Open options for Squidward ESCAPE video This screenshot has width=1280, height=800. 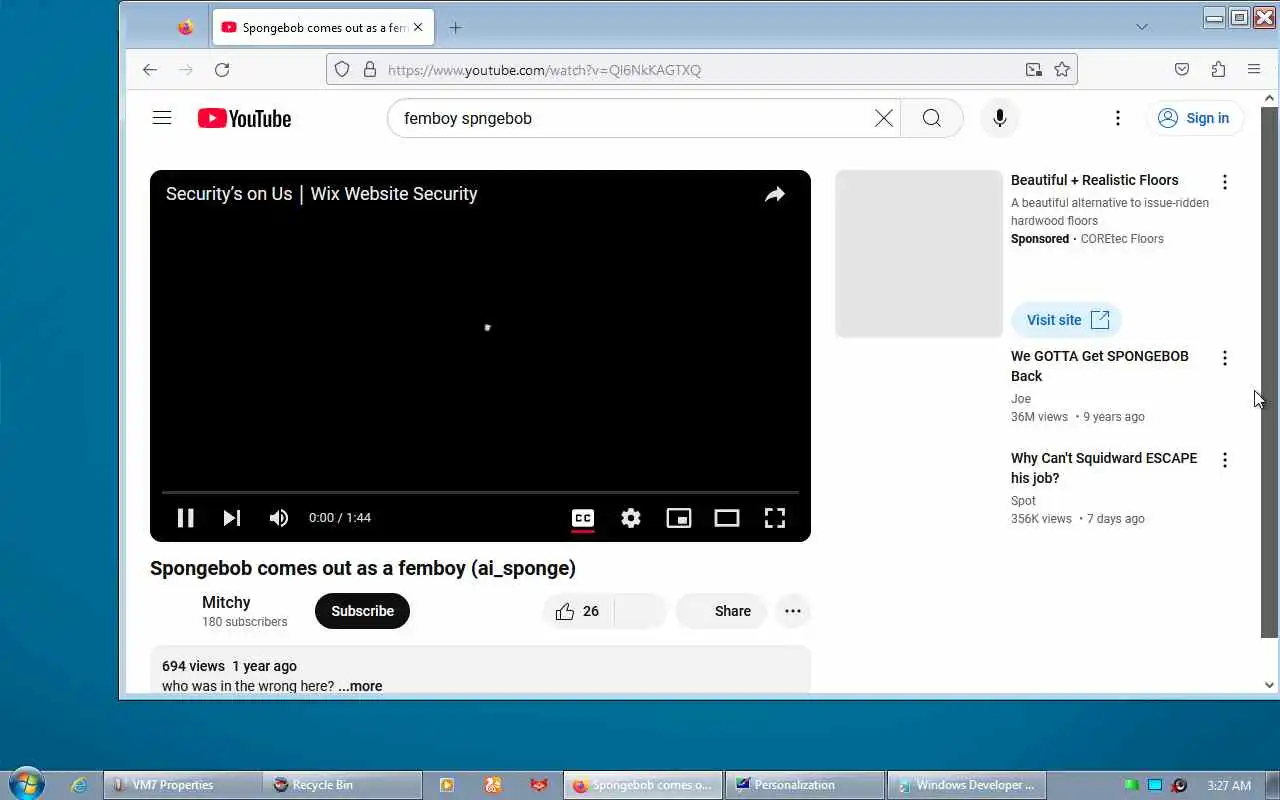pyautogui.click(x=1225, y=460)
